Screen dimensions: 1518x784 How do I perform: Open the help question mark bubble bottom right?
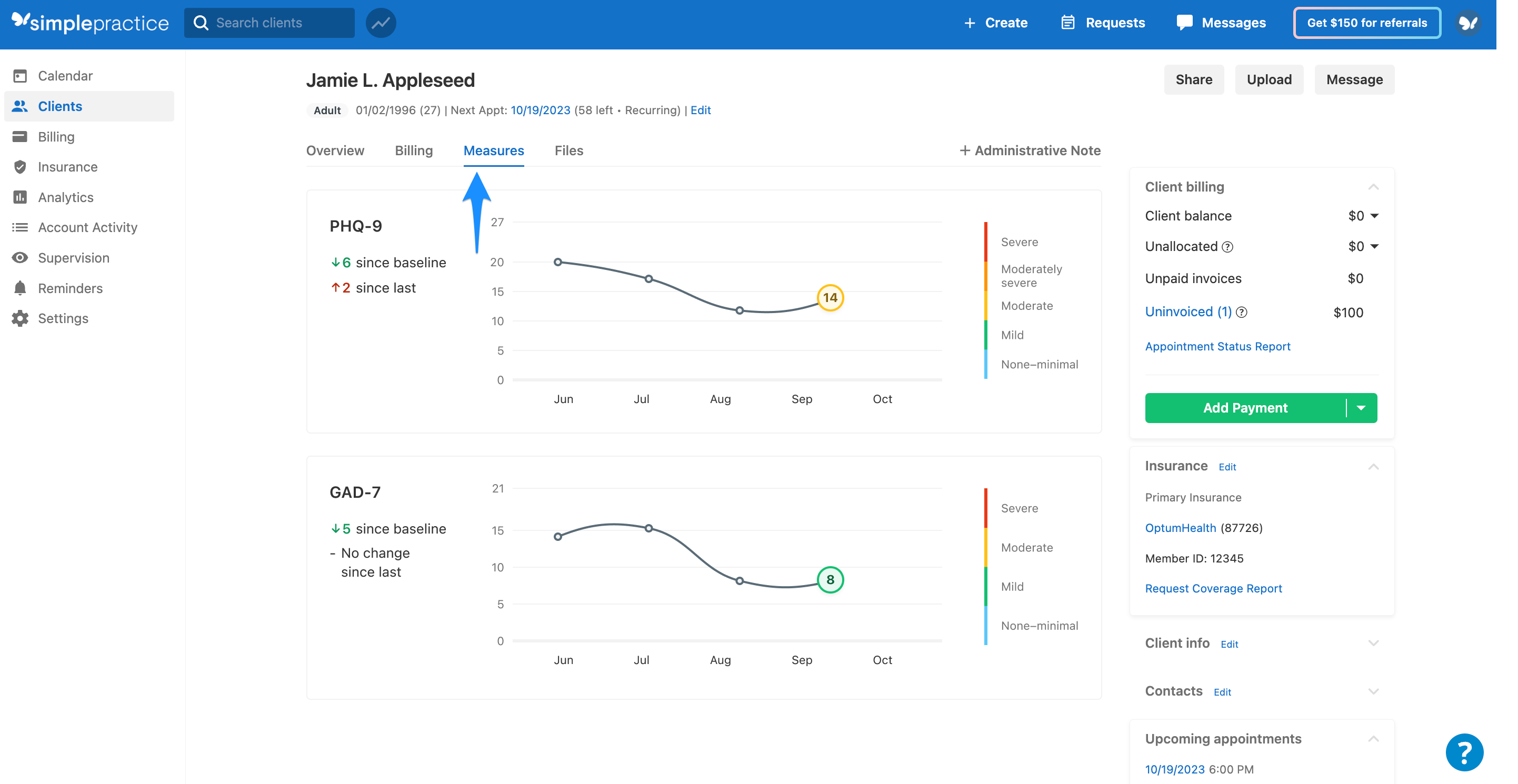pyautogui.click(x=1465, y=752)
